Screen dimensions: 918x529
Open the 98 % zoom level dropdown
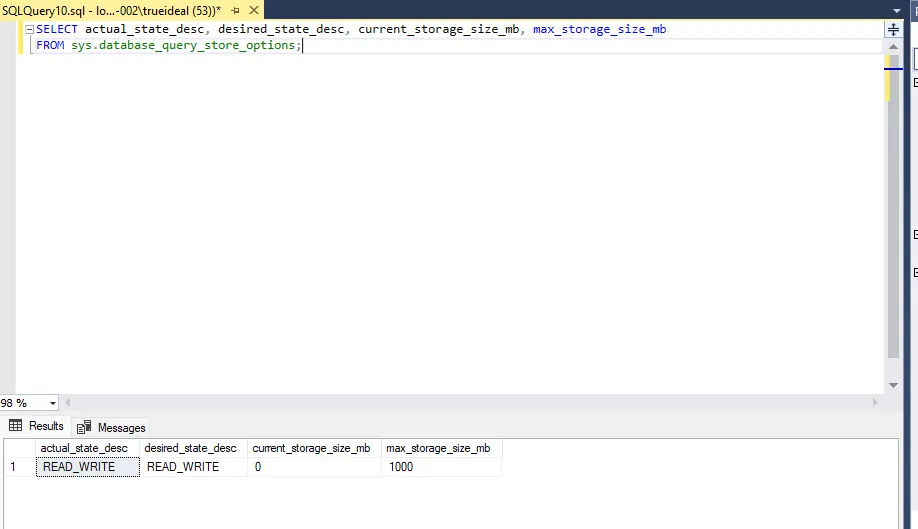[52, 403]
